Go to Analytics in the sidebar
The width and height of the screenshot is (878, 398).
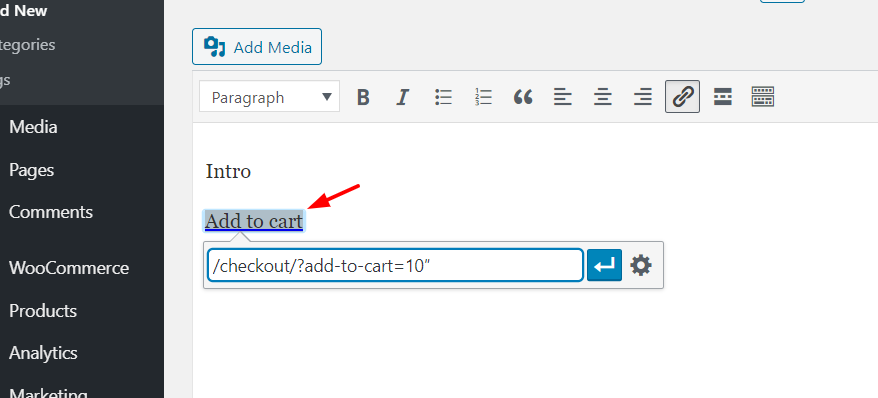click(x=43, y=353)
